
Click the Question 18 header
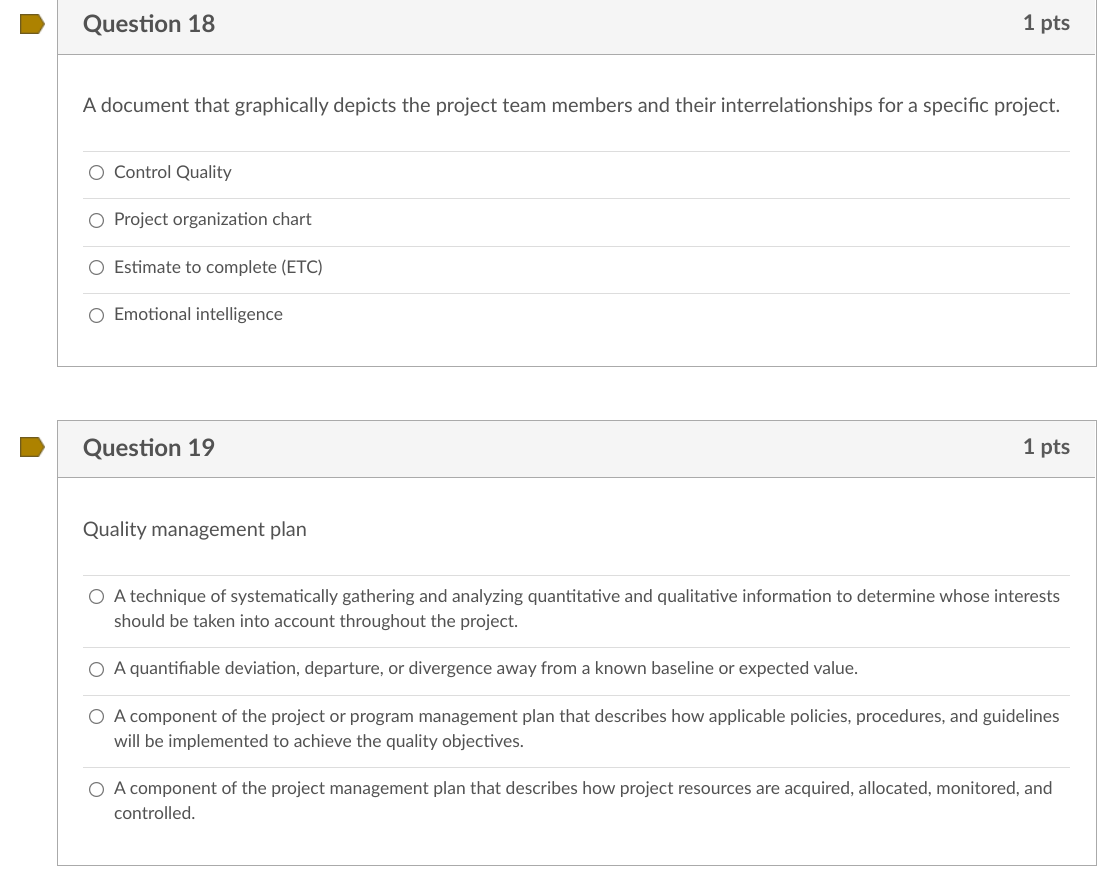[148, 23]
